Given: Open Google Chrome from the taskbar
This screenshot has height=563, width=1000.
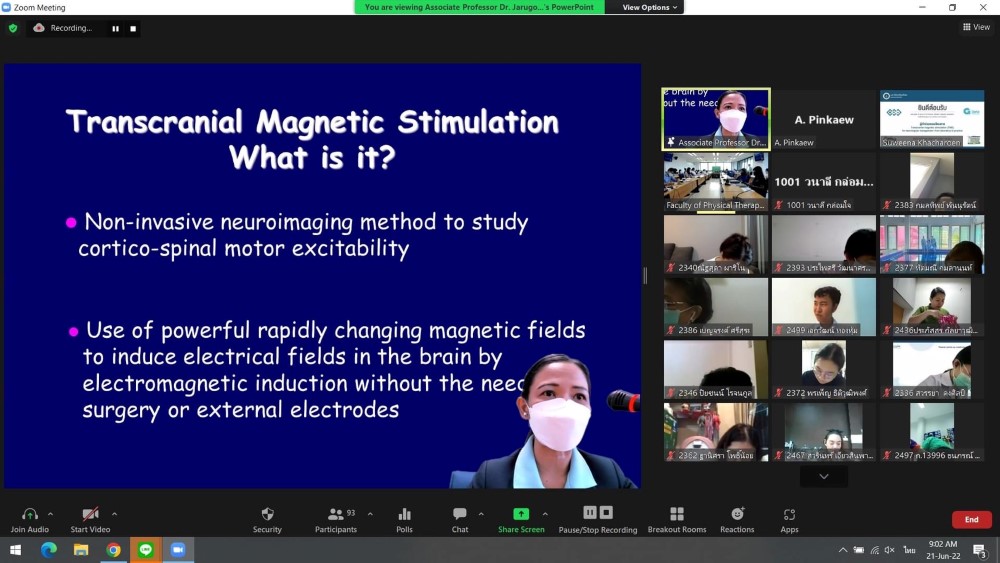Looking at the screenshot, I should coord(113,550).
